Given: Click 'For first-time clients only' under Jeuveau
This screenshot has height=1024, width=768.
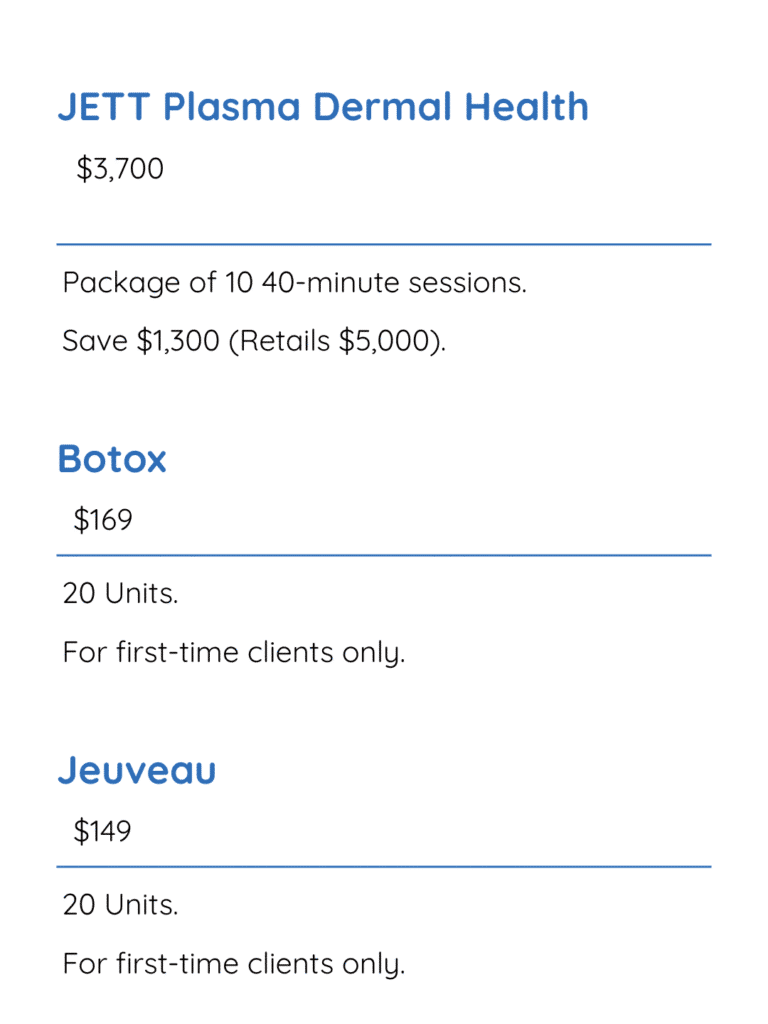Looking at the screenshot, I should pyautogui.click(x=234, y=965).
